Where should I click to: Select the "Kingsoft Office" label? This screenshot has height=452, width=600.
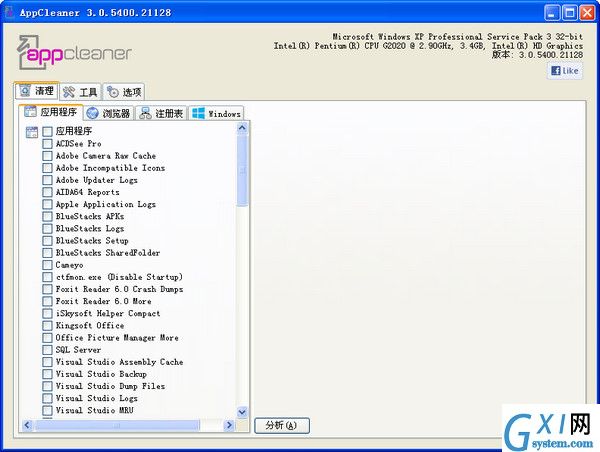pyautogui.click(x=90, y=326)
